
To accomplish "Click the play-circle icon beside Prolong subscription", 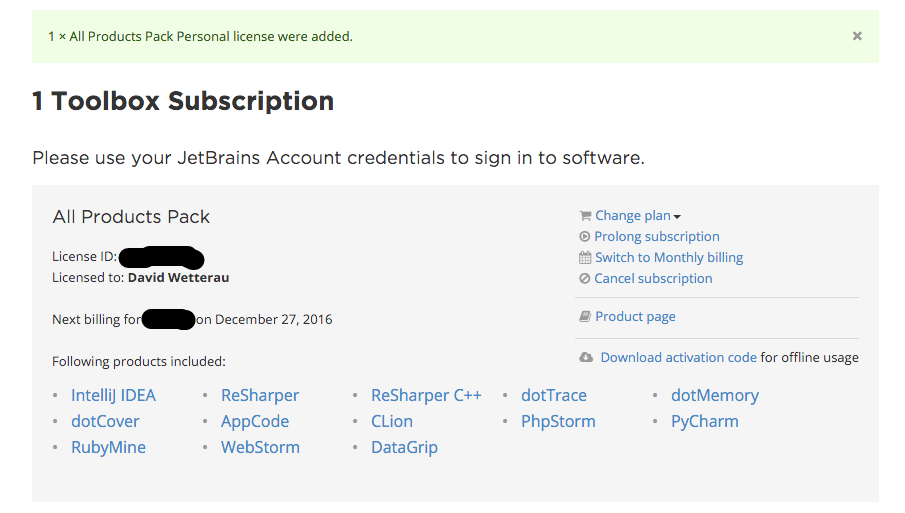I will 585,237.
